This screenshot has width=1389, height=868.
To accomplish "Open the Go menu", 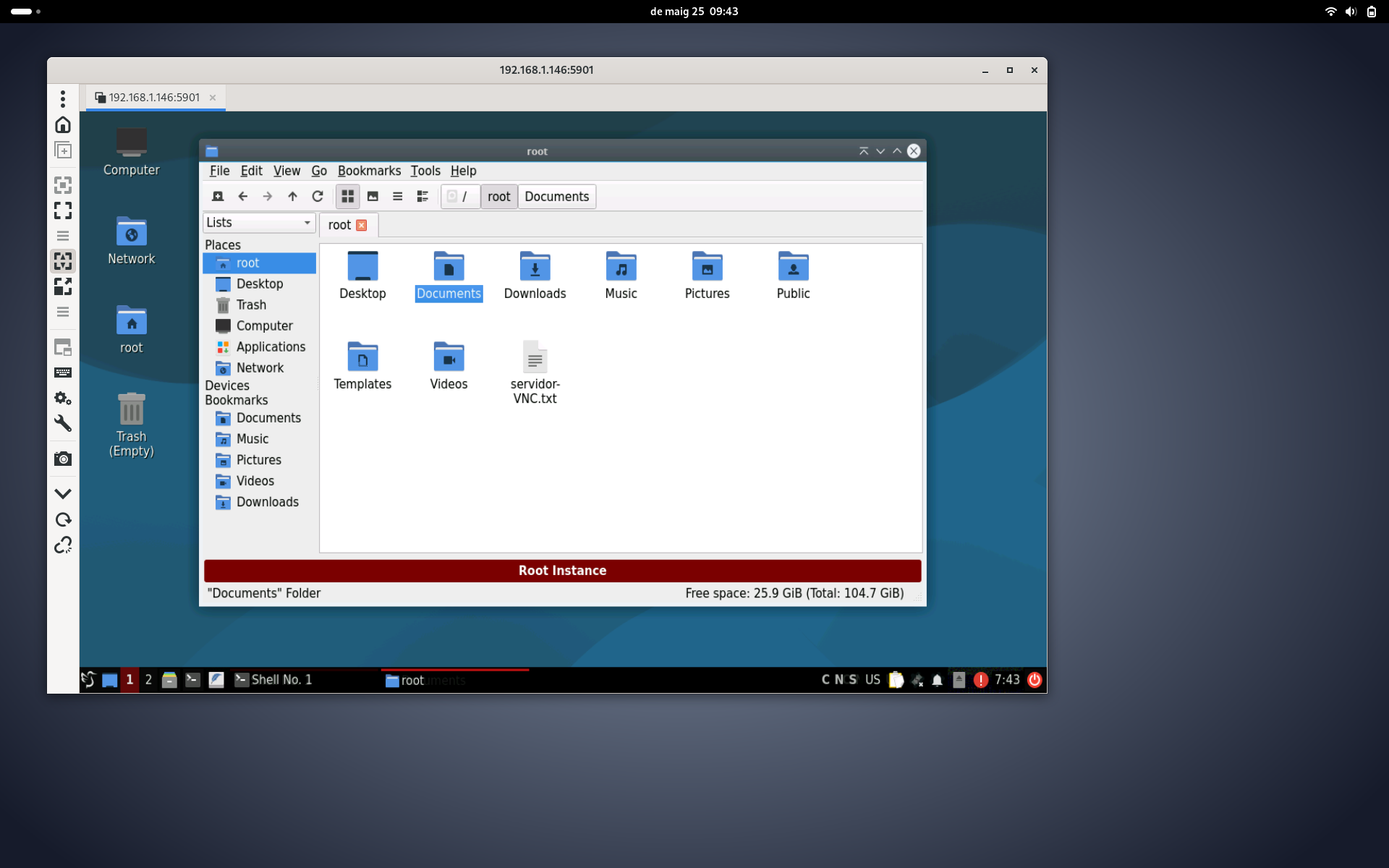I will [319, 171].
